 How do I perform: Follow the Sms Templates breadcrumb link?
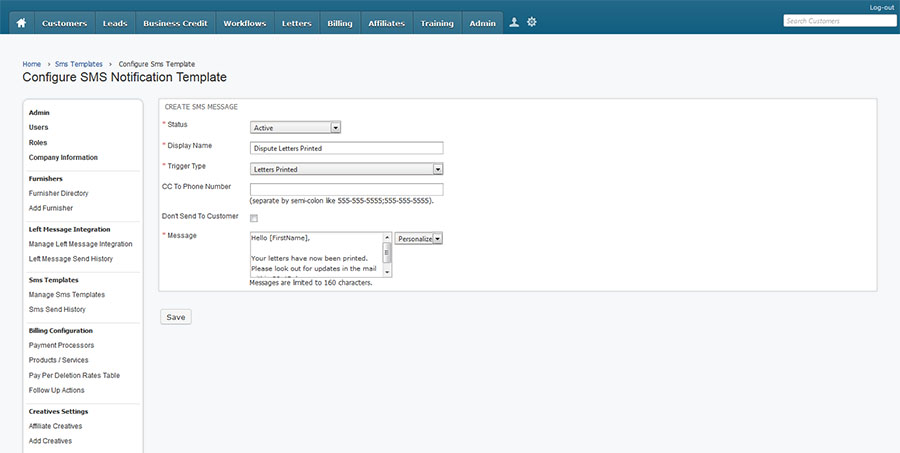(x=79, y=64)
